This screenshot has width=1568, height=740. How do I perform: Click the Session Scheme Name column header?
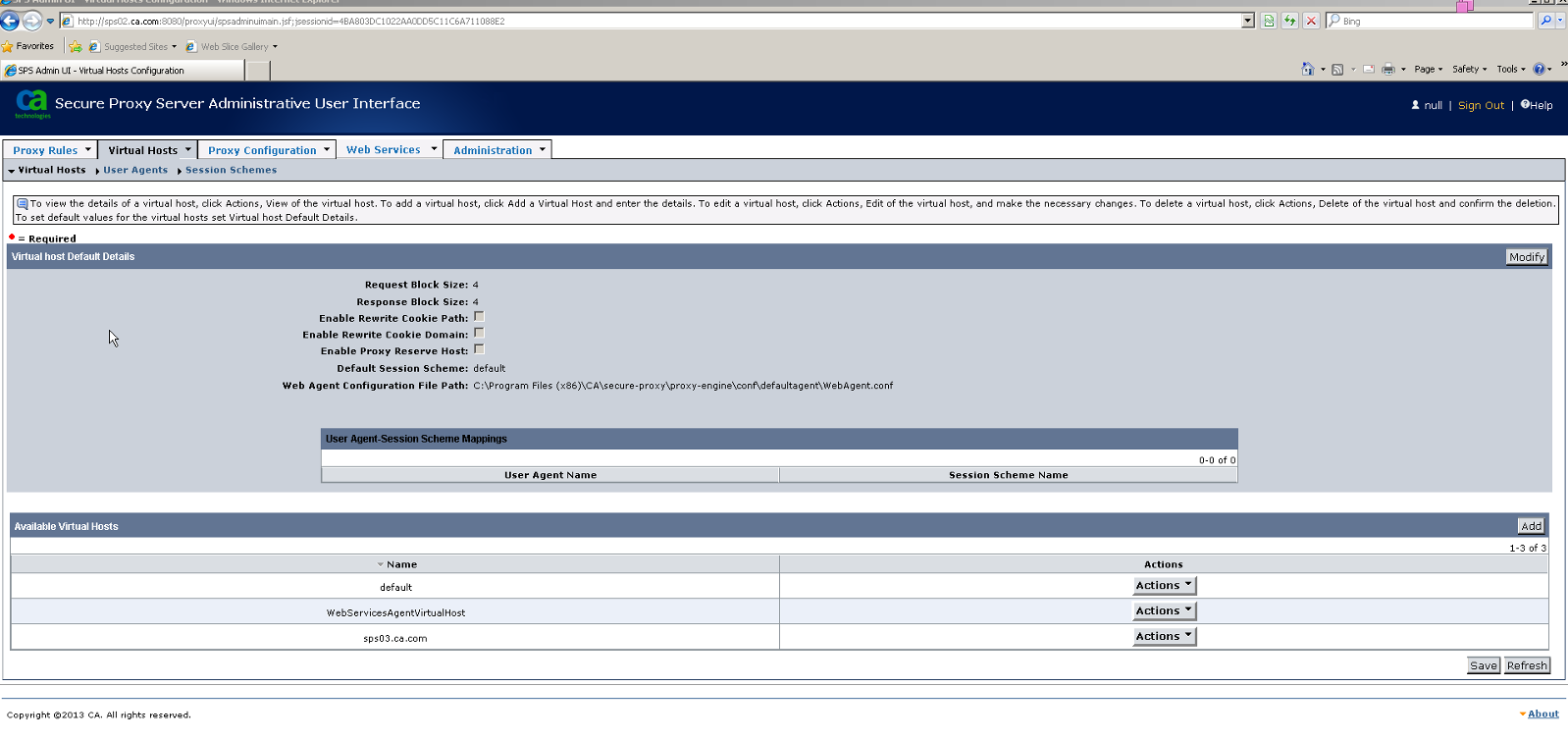click(1008, 475)
